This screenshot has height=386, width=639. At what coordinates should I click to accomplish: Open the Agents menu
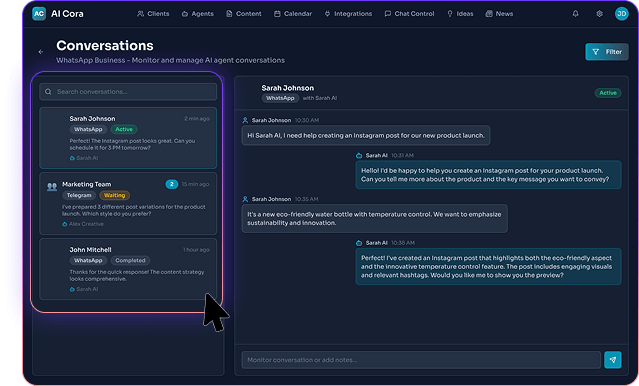(x=198, y=14)
